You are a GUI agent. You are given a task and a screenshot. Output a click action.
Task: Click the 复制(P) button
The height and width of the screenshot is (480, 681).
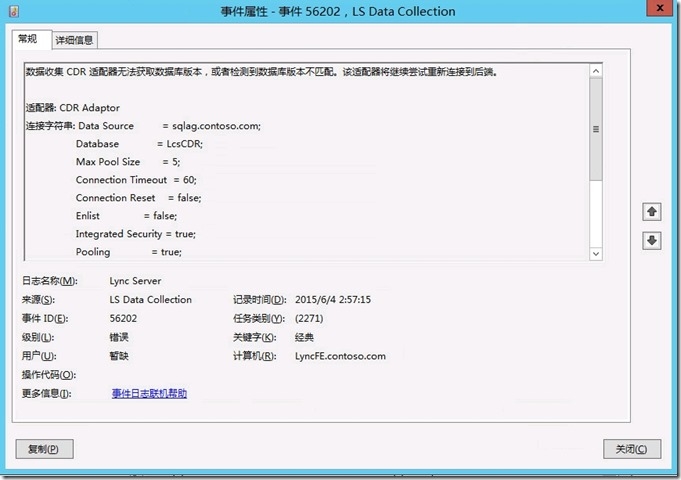coord(44,449)
